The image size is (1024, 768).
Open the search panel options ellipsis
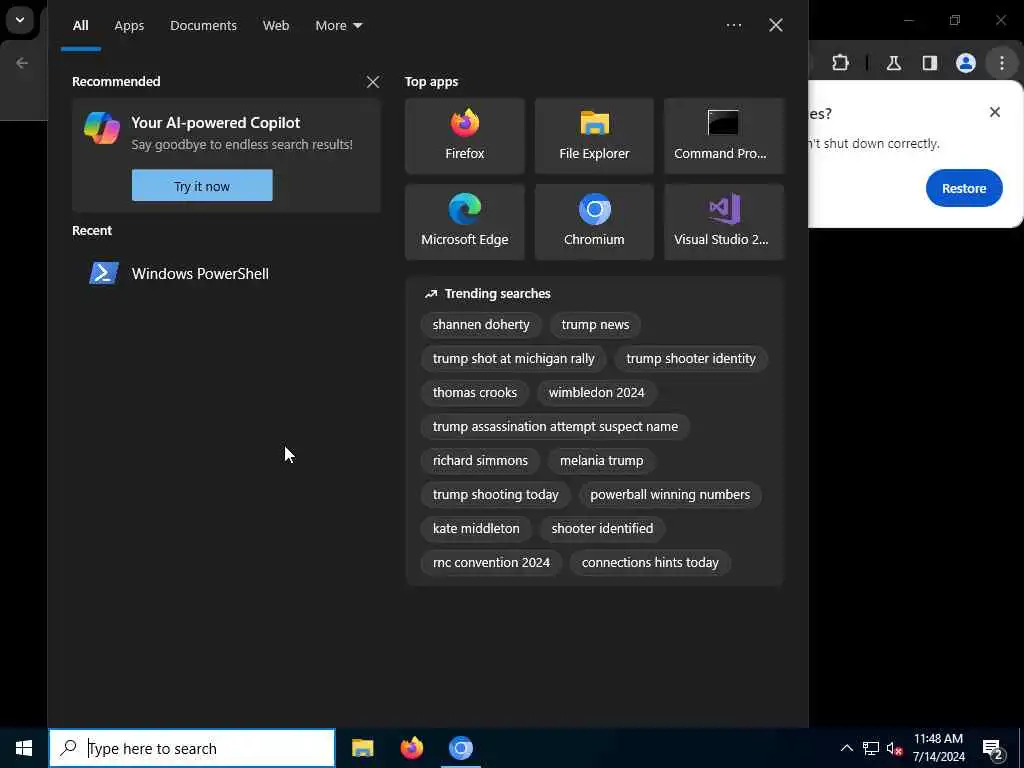coord(733,25)
